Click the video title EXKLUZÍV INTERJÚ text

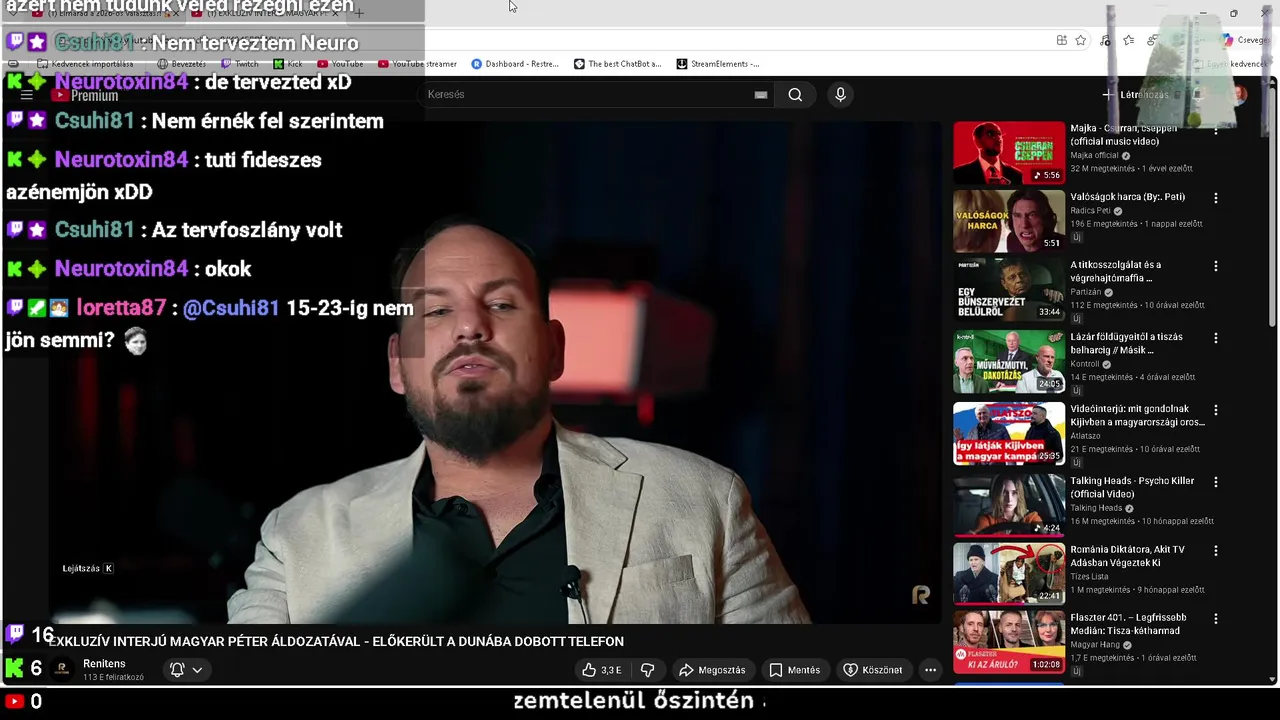coord(336,642)
